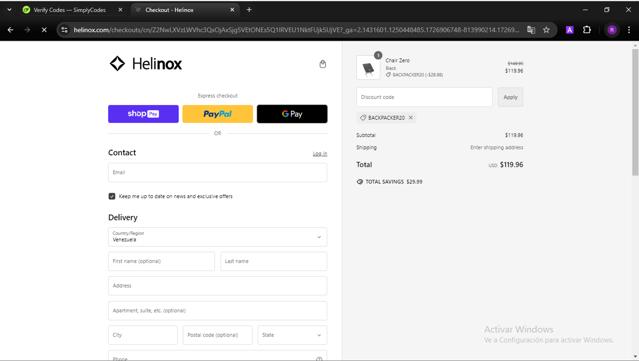Focus the City field
This screenshot has height=361, width=639.
pyautogui.click(x=143, y=335)
